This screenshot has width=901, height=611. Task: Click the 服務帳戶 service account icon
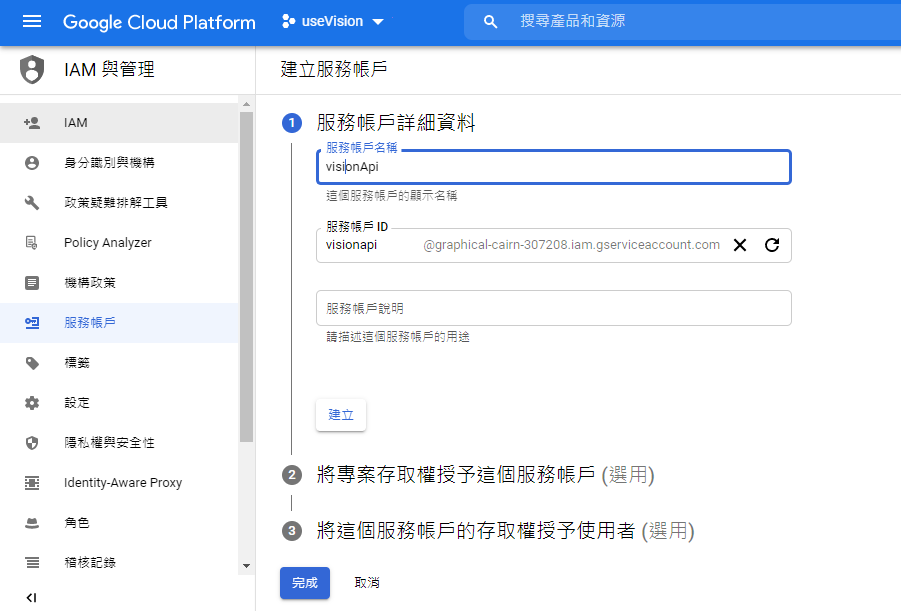[32, 322]
